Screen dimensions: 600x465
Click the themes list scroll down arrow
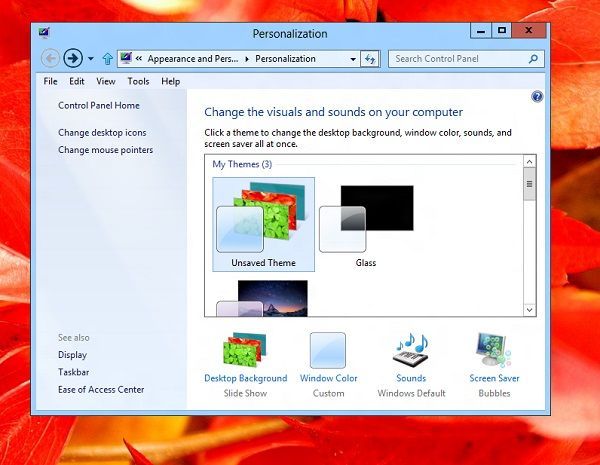pyautogui.click(x=529, y=310)
